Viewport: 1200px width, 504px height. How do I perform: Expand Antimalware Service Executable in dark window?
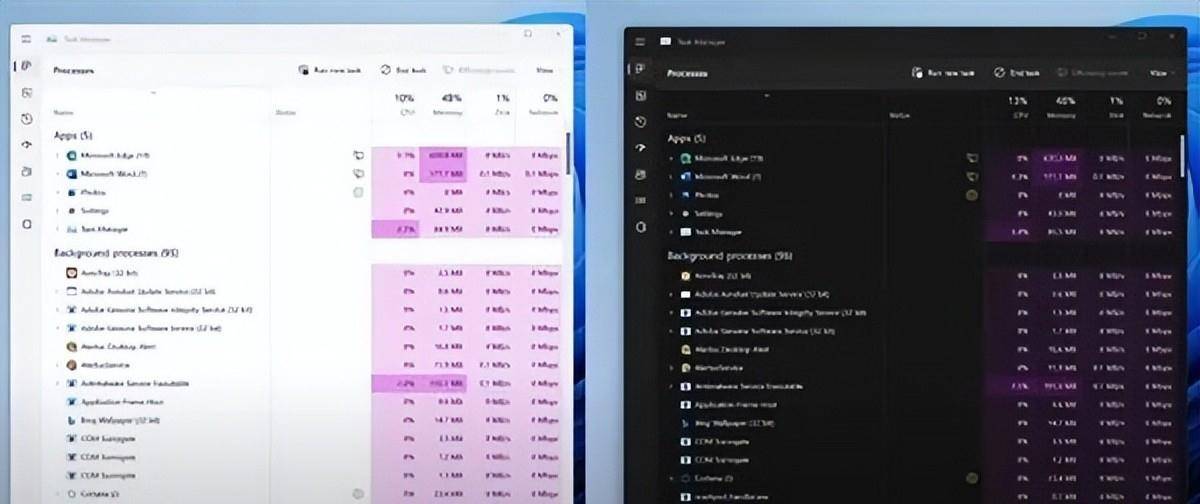(x=671, y=386)
